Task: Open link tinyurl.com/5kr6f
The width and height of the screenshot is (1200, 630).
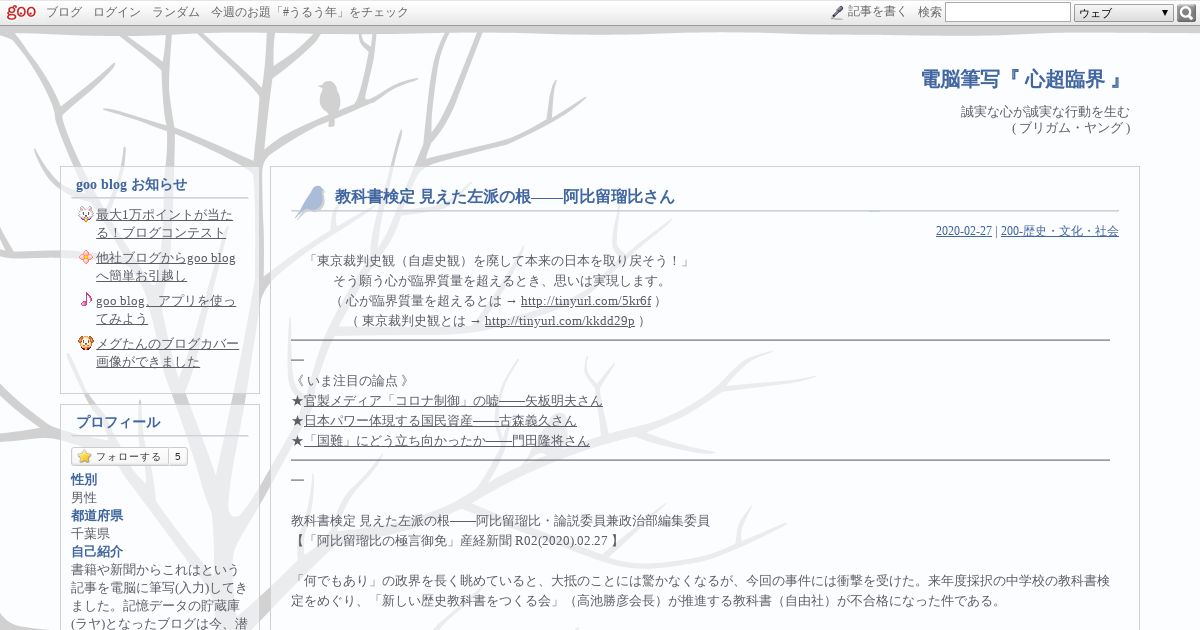Action: tap(586, 301)
